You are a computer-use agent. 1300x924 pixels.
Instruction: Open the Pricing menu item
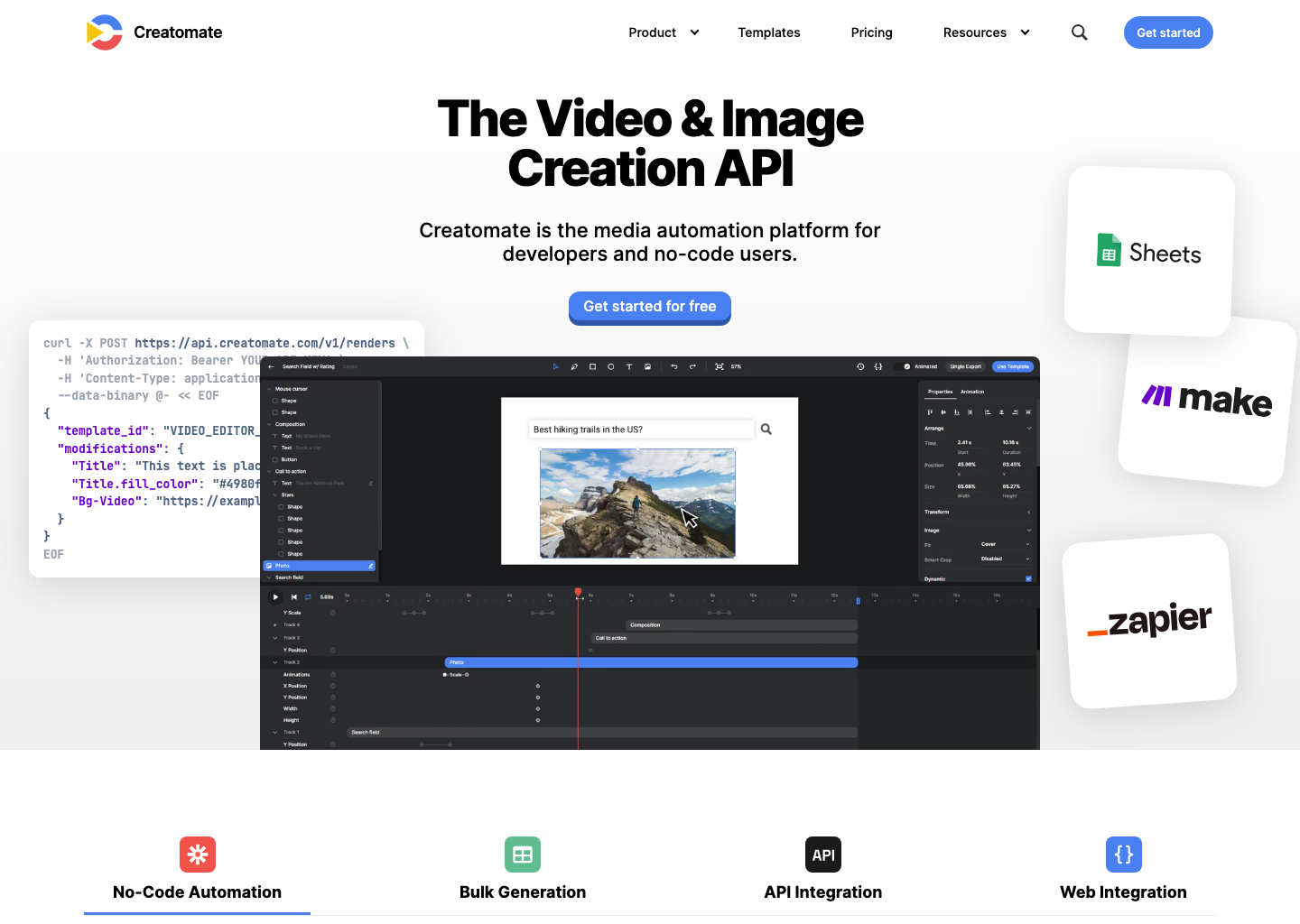[x=871, y=32]
